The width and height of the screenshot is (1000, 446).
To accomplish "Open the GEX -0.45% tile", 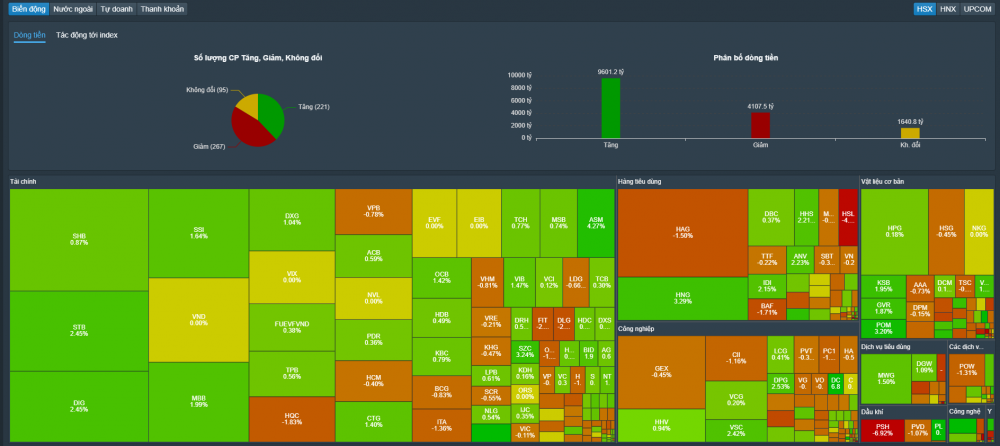I will point(661,372).
